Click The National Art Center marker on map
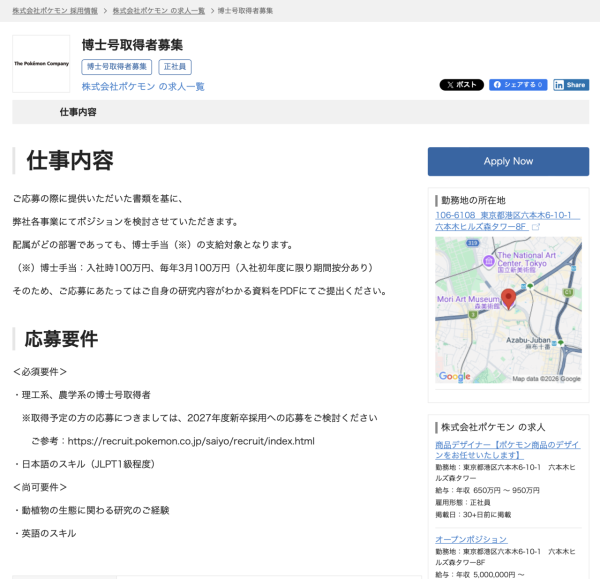Screen dimensions: 600x579 [x=489, y=261]
